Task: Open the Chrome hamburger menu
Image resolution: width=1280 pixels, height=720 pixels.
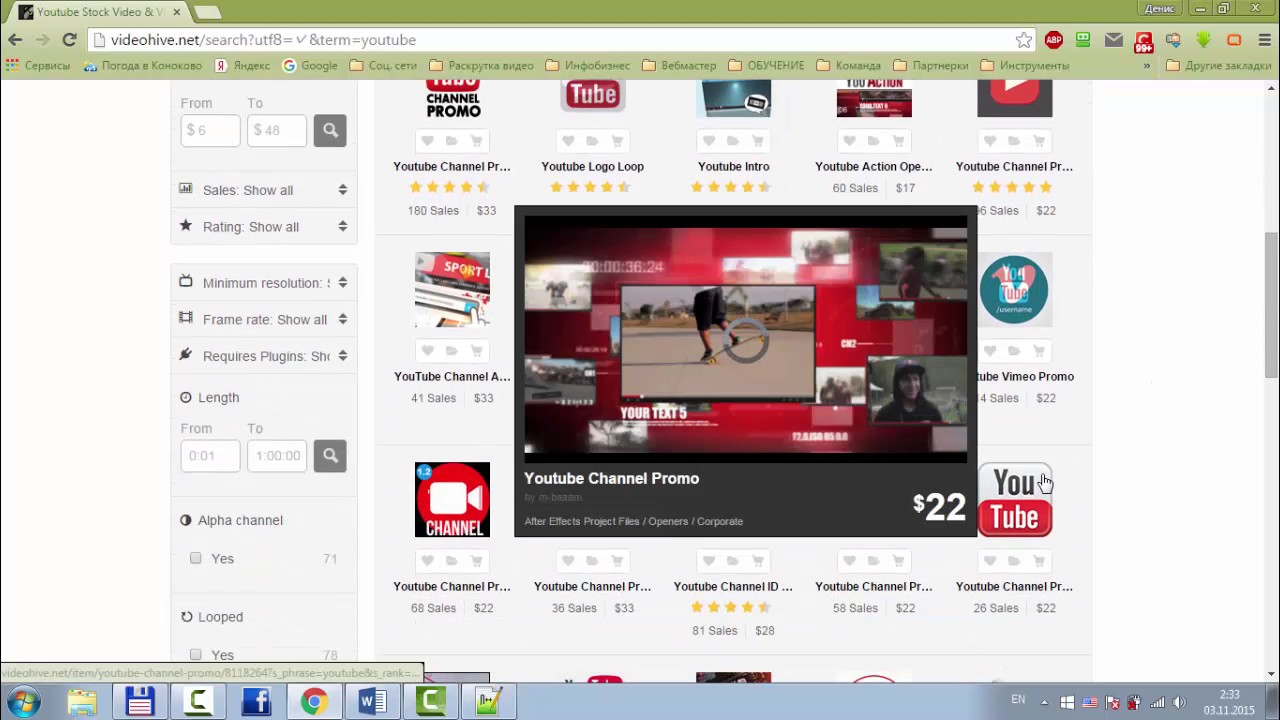Action: 1263,40
